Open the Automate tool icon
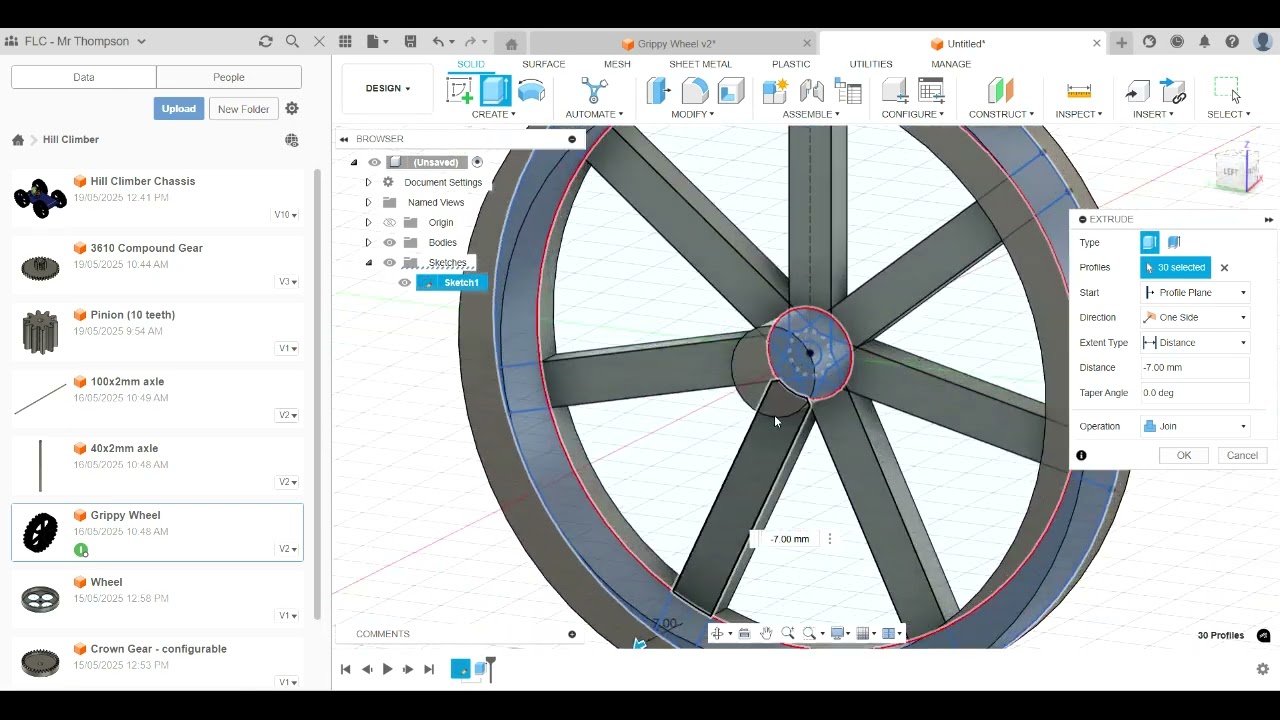Viewport: 1280px width, 720px height. [594, 91]
